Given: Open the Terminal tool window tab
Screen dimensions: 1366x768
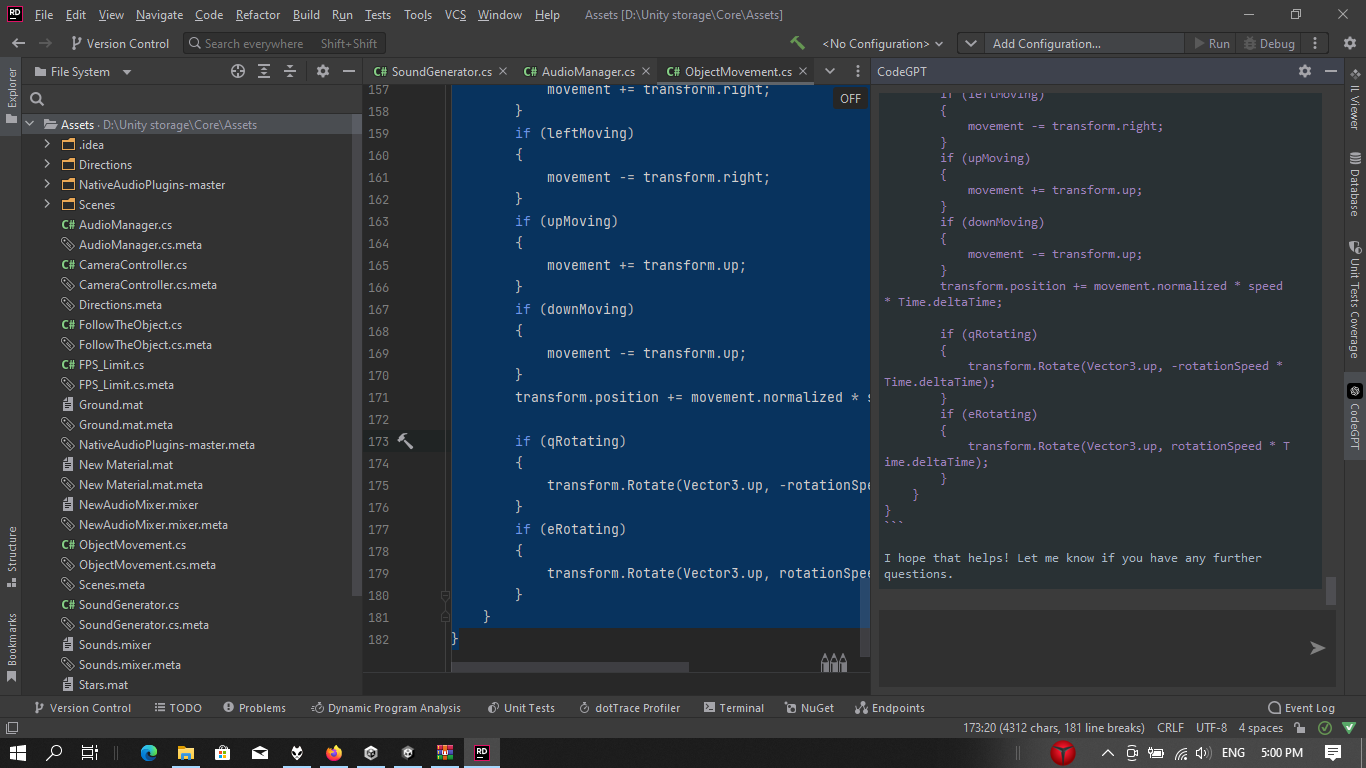Looking at the screenshot, I should [x=733, y=708].
